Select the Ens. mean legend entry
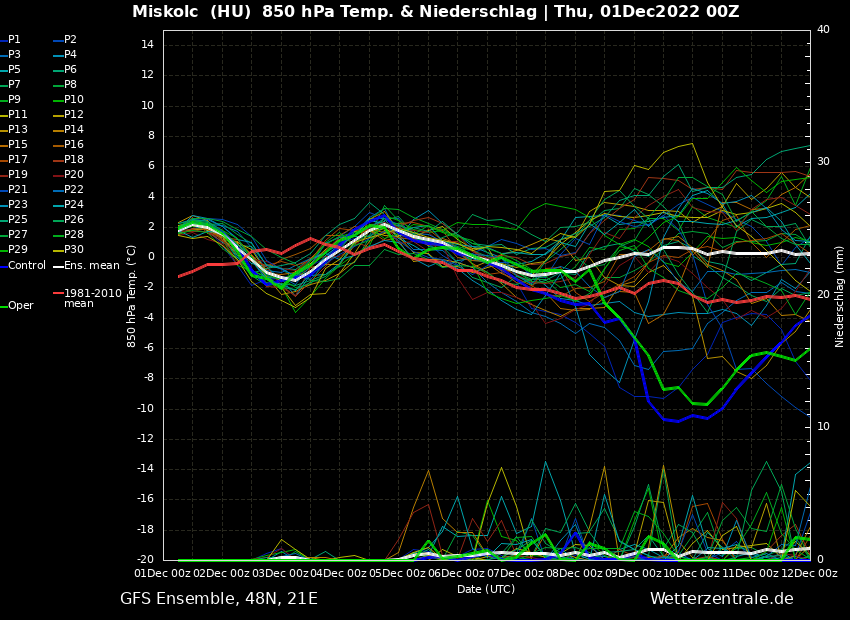 pos(91,266)
